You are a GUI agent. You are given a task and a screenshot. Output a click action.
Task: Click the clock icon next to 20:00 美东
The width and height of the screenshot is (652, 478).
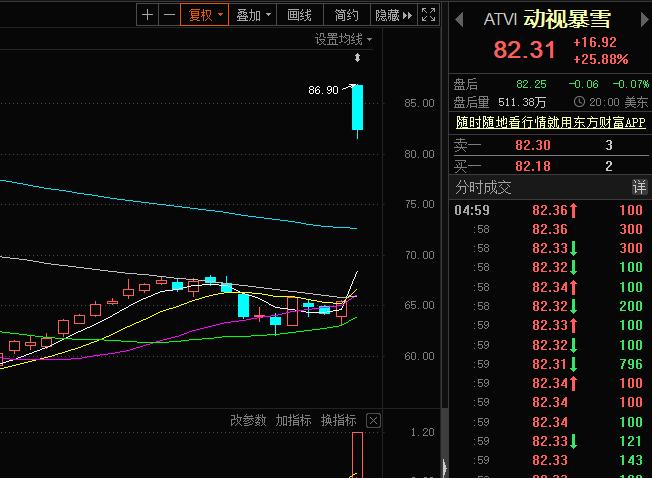point(579,102)
